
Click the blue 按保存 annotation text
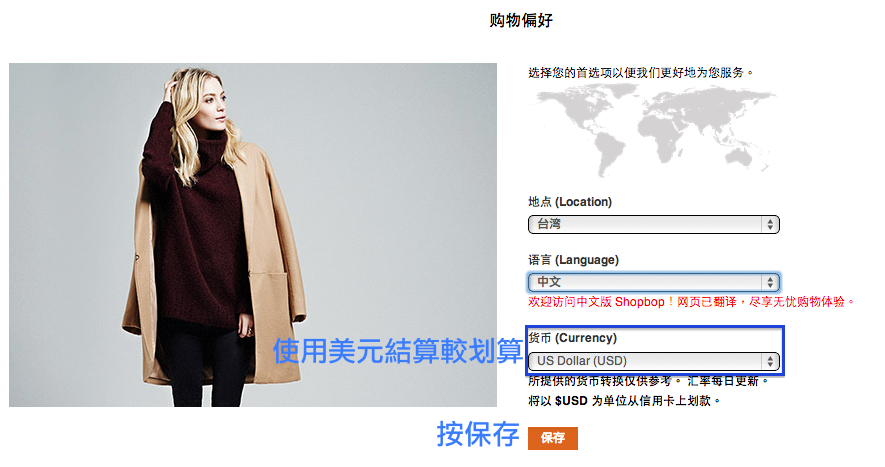pos(478,434)
